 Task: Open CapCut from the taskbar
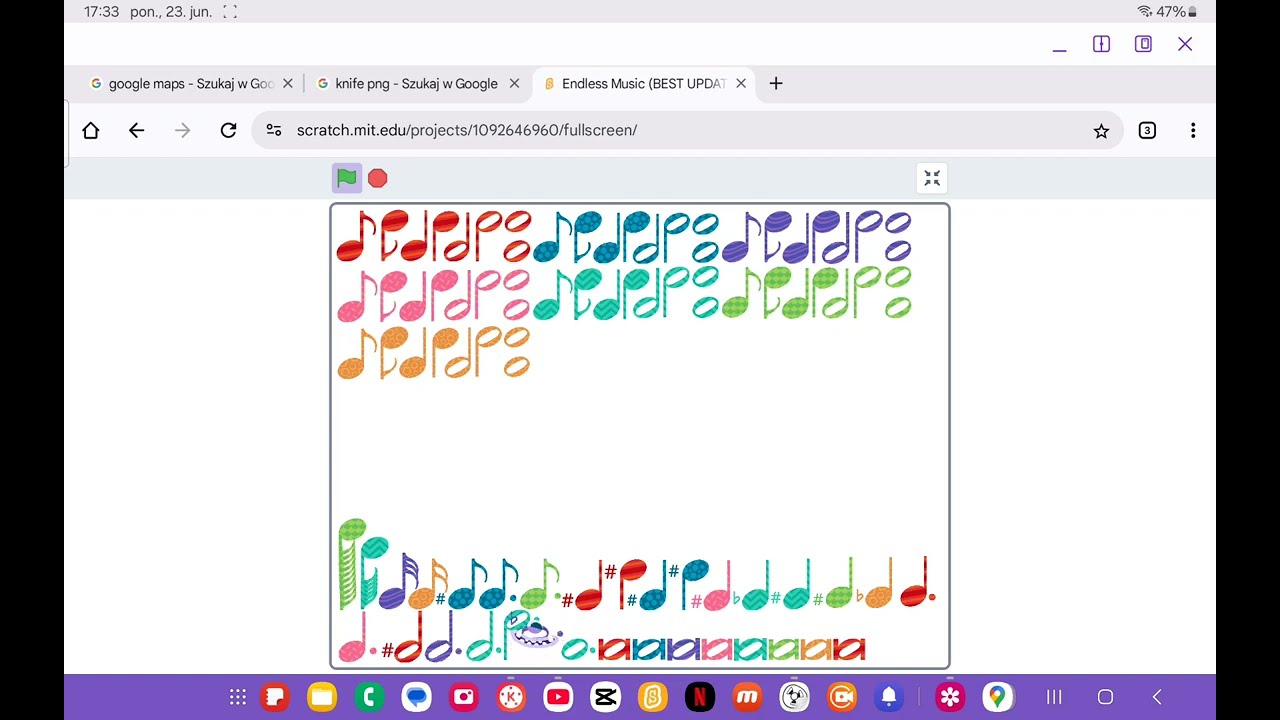tap(605, 697)
